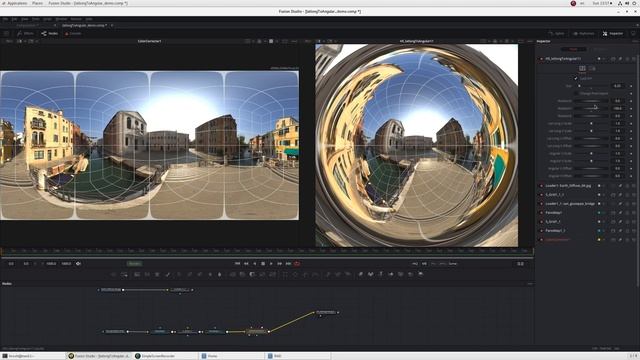The image size is (640, 360).
Task: Toggle MB motion blur mode
Action: tap(424, 264)
